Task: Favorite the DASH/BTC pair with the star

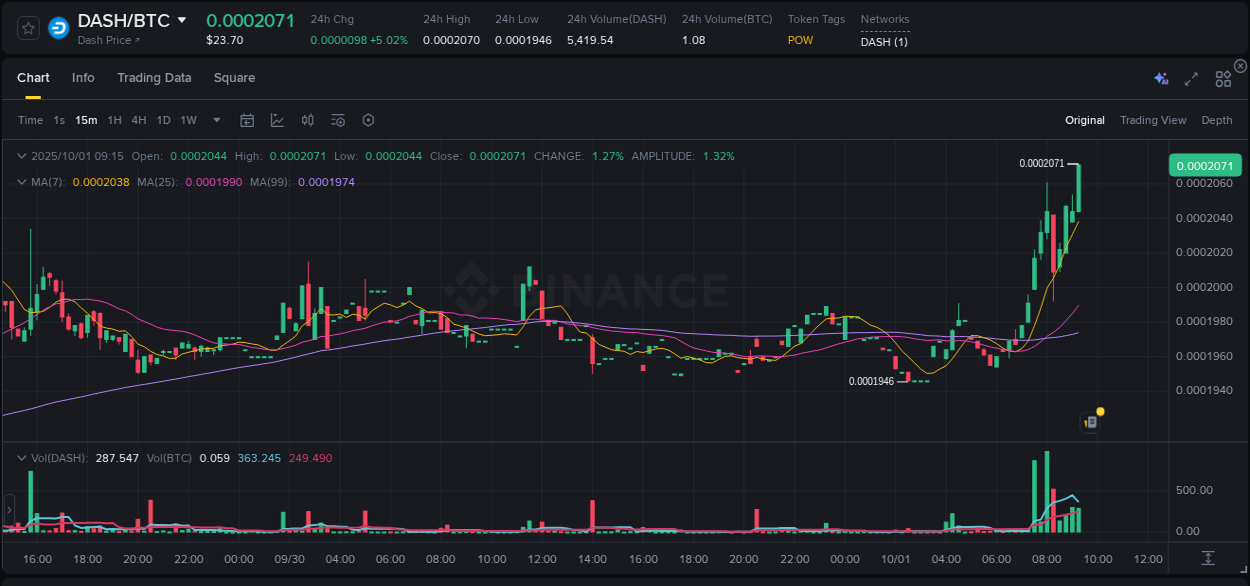Action: pos(28,28)
